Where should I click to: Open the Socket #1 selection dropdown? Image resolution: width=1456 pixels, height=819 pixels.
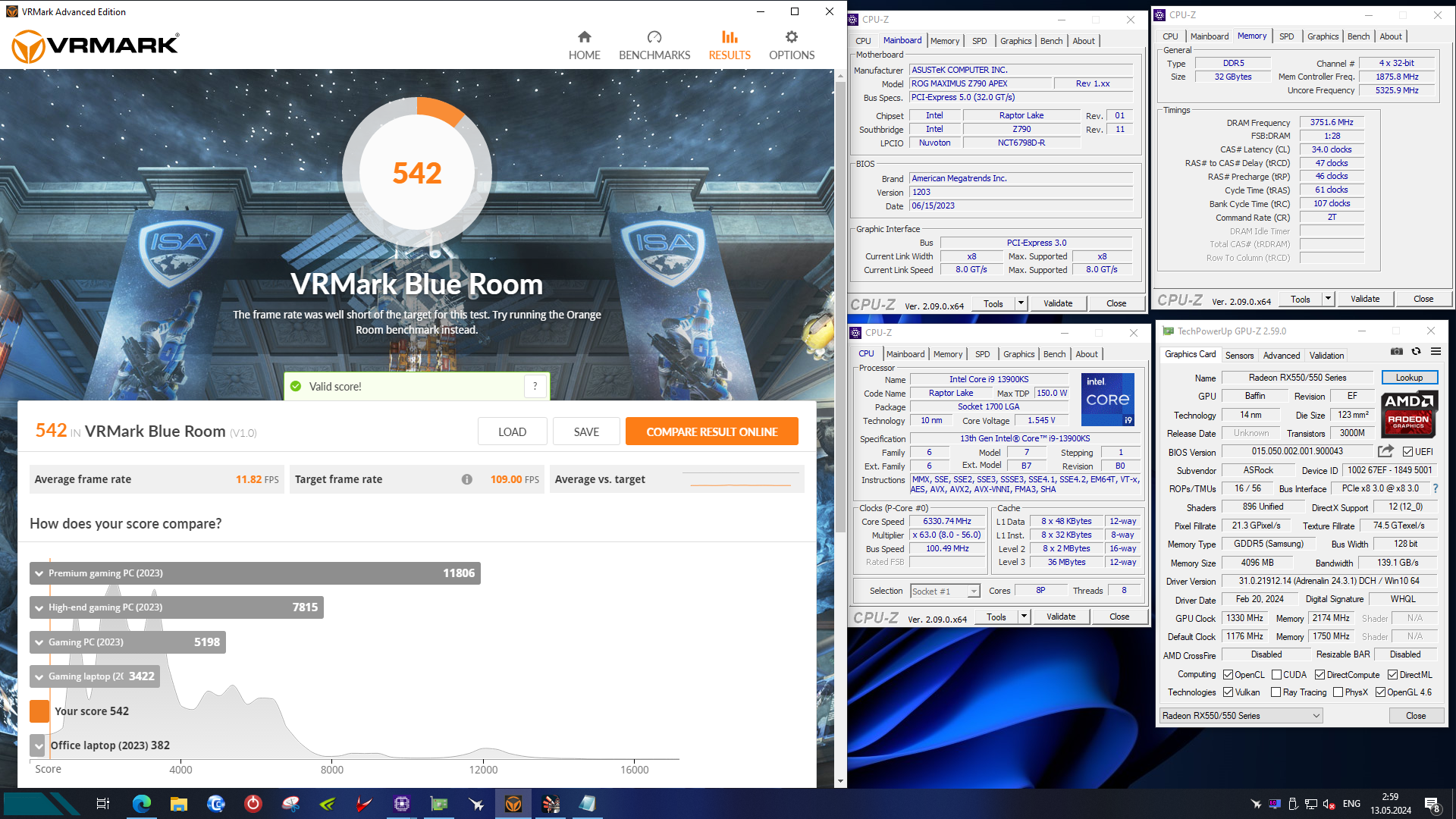[945, 591]
